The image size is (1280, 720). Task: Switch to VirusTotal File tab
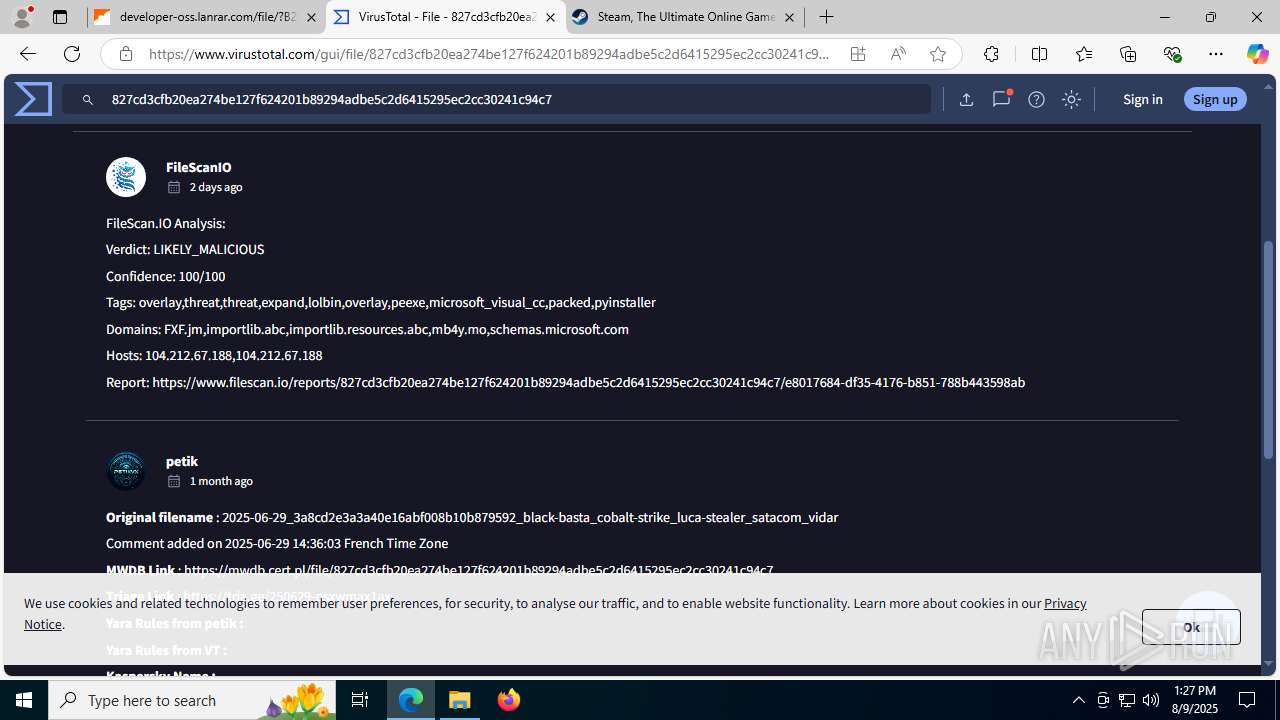[x=445, y=17]
